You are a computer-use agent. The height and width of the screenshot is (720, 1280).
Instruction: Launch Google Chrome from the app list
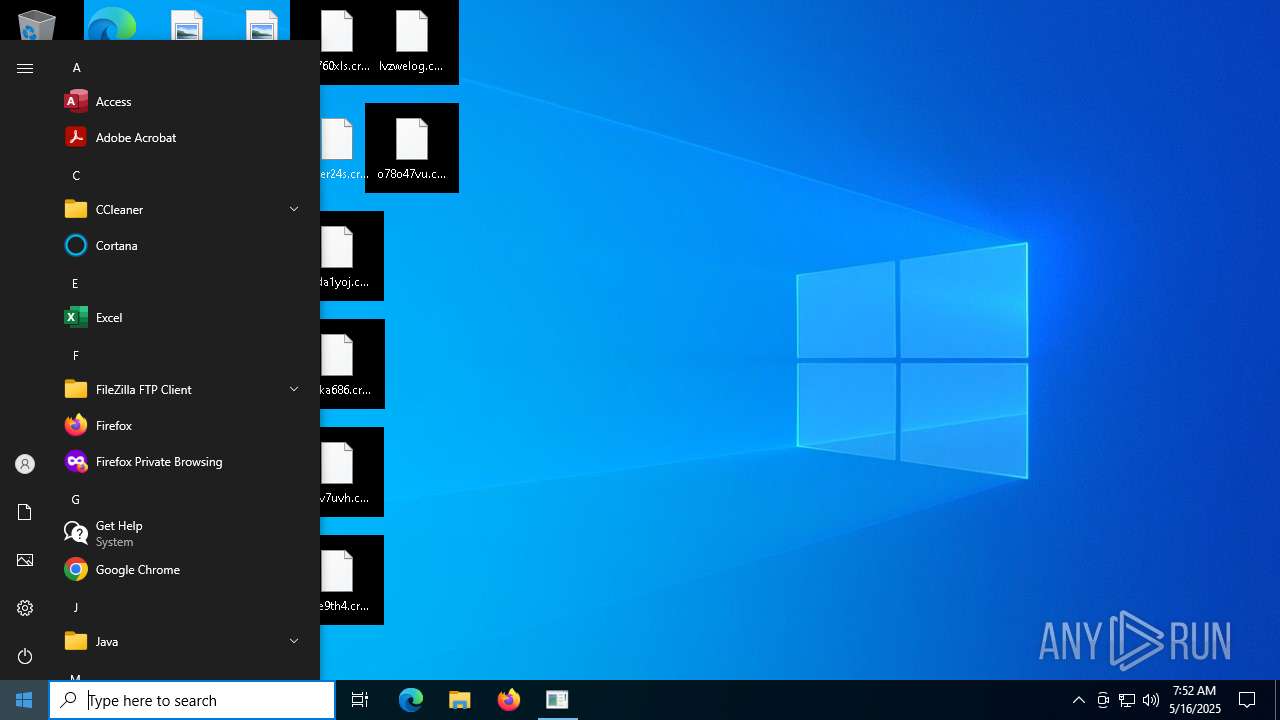pyautogui.click(x=184, y=570)
